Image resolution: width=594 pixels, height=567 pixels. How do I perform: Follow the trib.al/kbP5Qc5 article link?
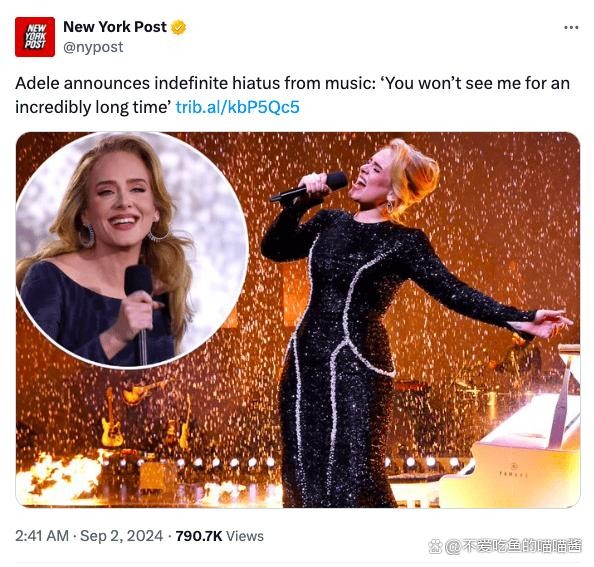238,107
